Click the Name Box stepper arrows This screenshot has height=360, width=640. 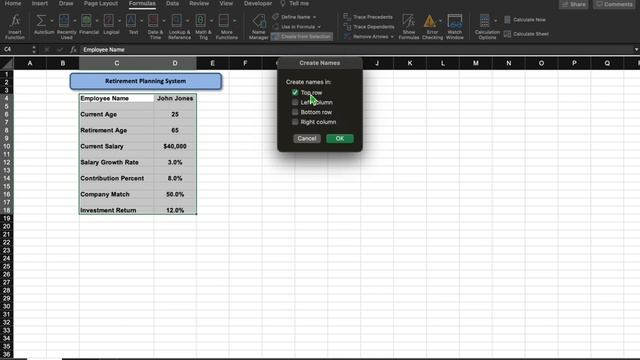point(34,49)
